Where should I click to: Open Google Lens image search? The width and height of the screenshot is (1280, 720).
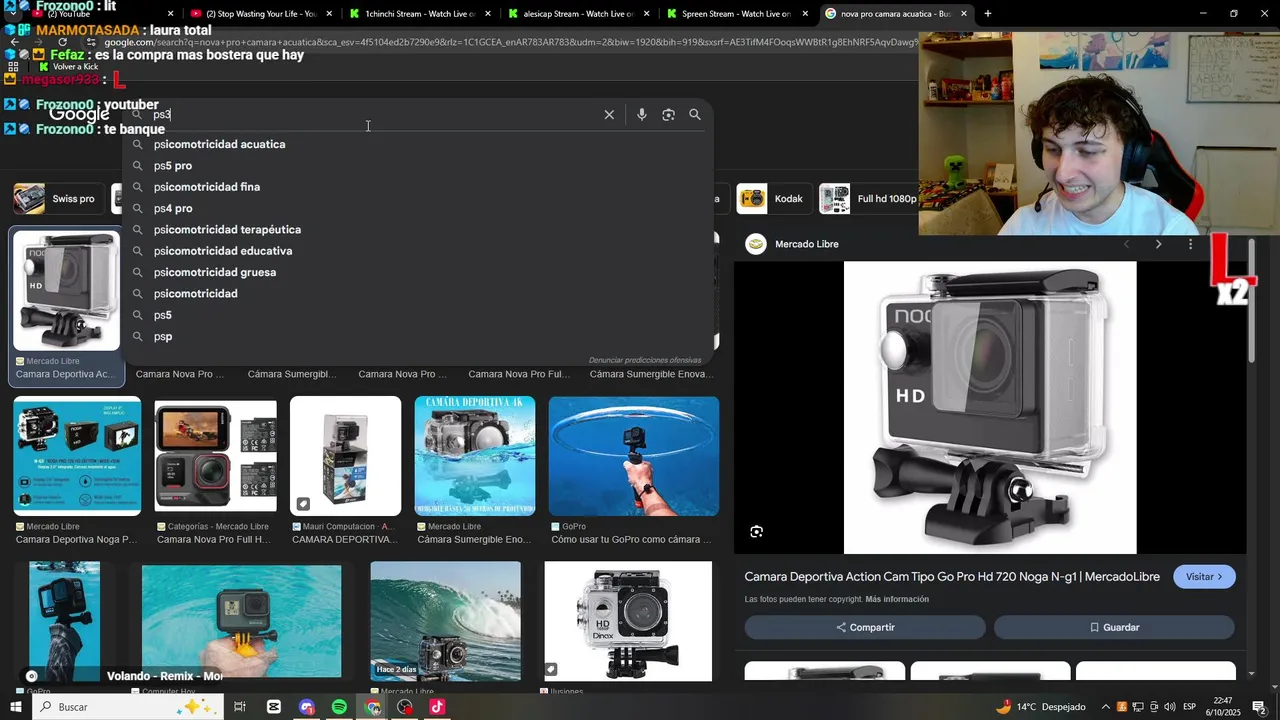pos(668,115)
